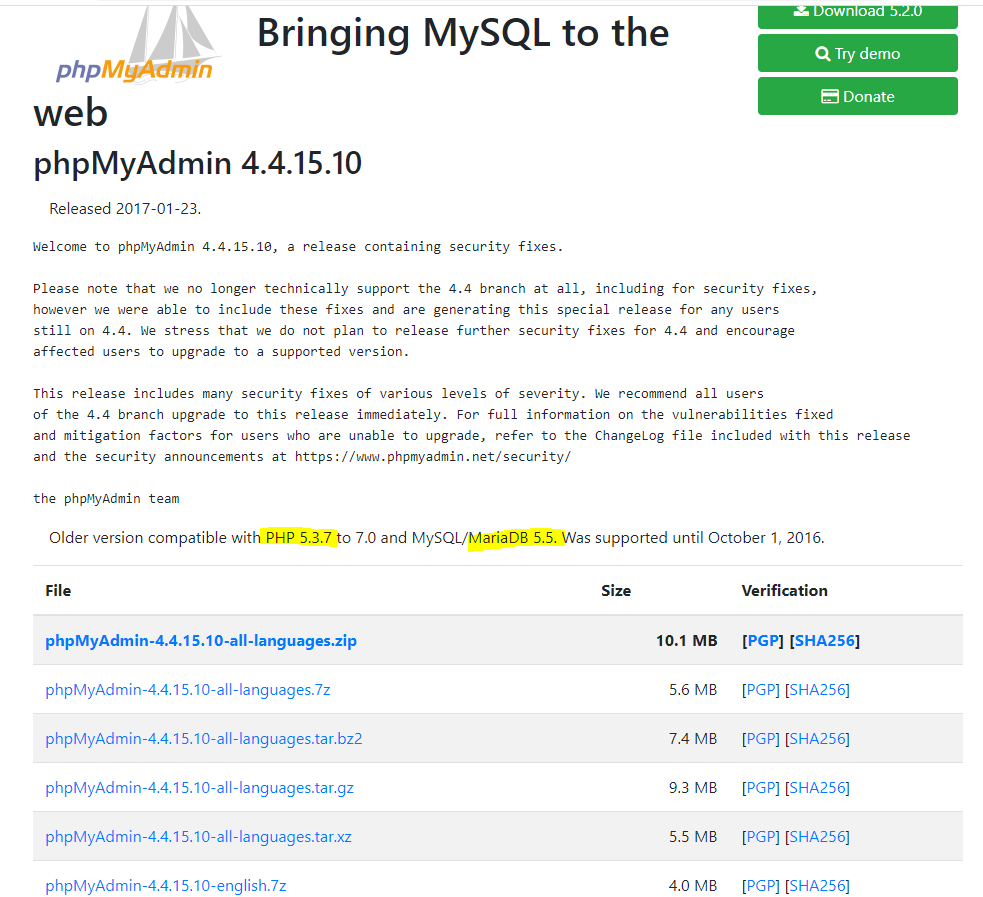
Task: Download phpMyAdmin-4.4.15.10-all-languages.zip
Action: click(x=201, y=641)
